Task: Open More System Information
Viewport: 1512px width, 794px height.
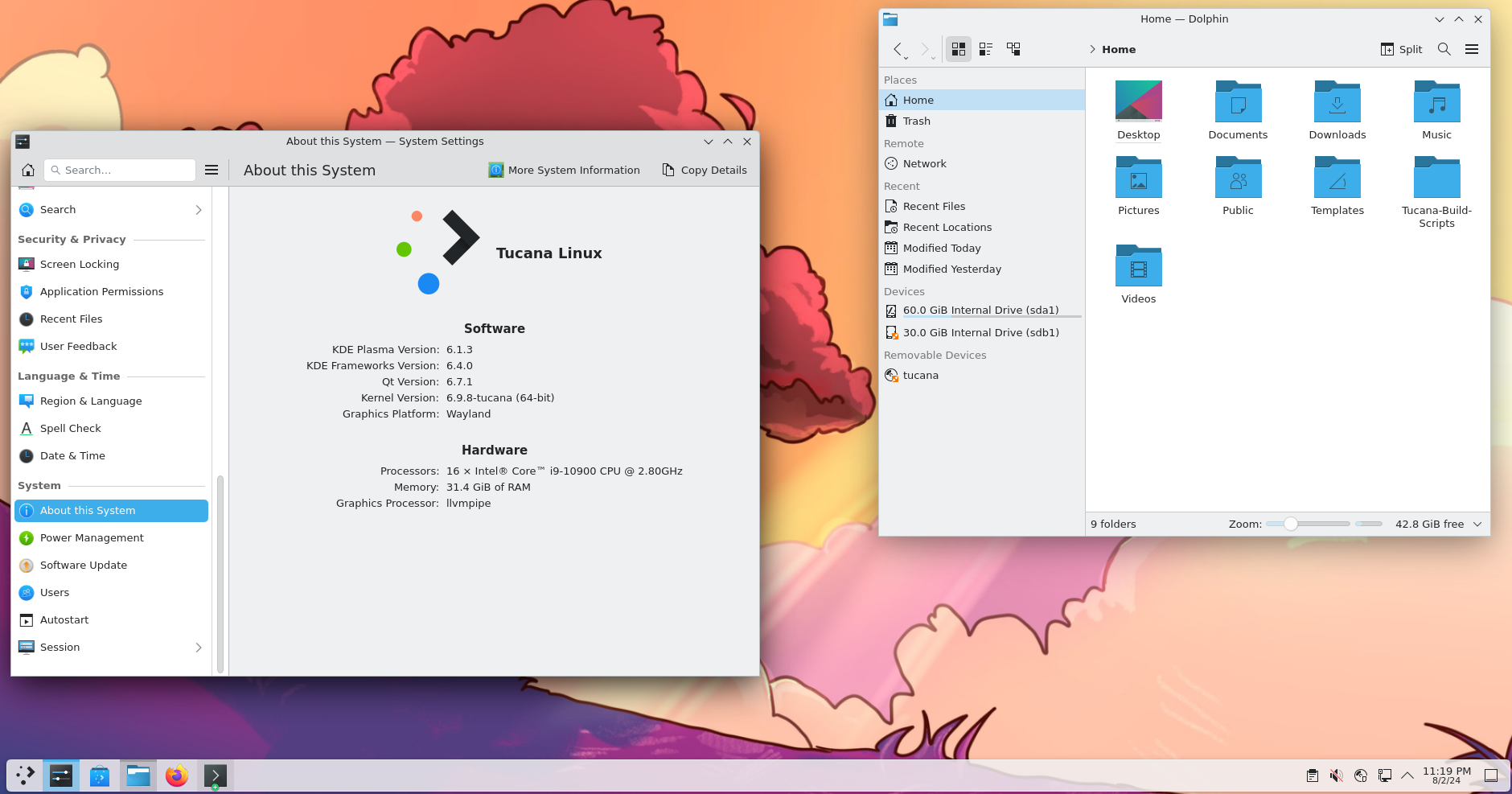Action: coord(564,170)
